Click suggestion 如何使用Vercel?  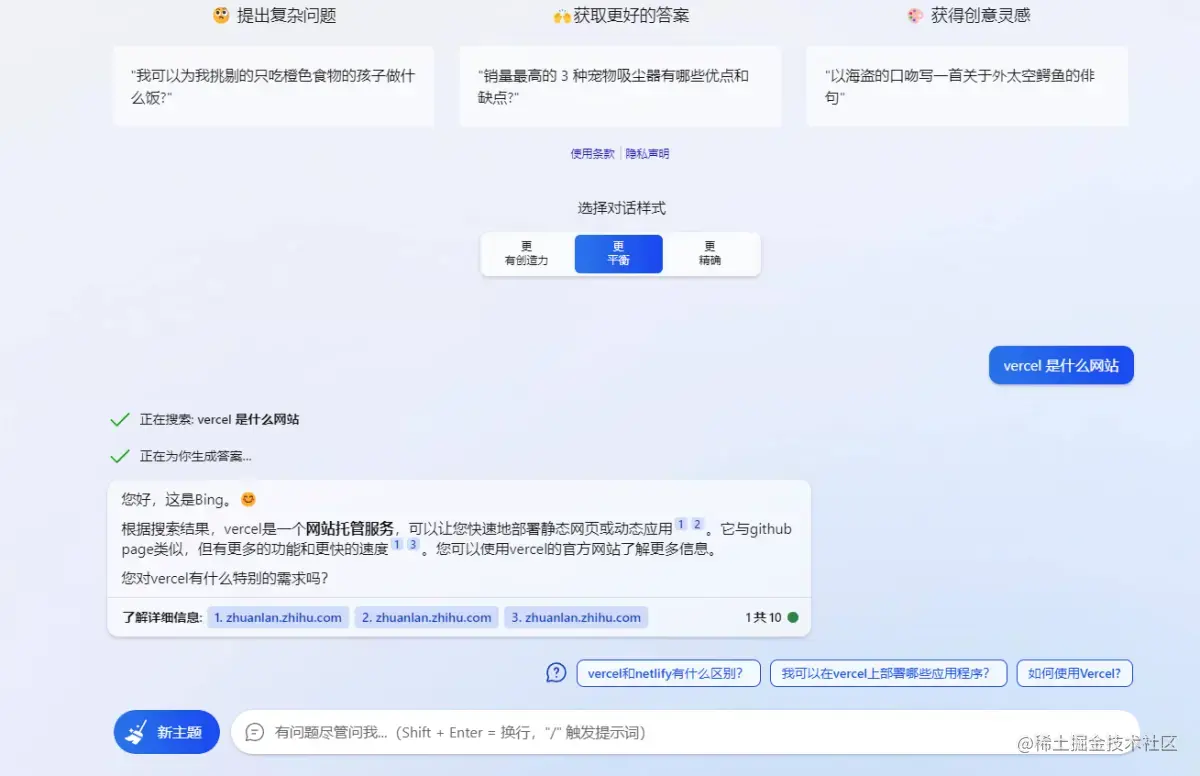[1074, 673]
